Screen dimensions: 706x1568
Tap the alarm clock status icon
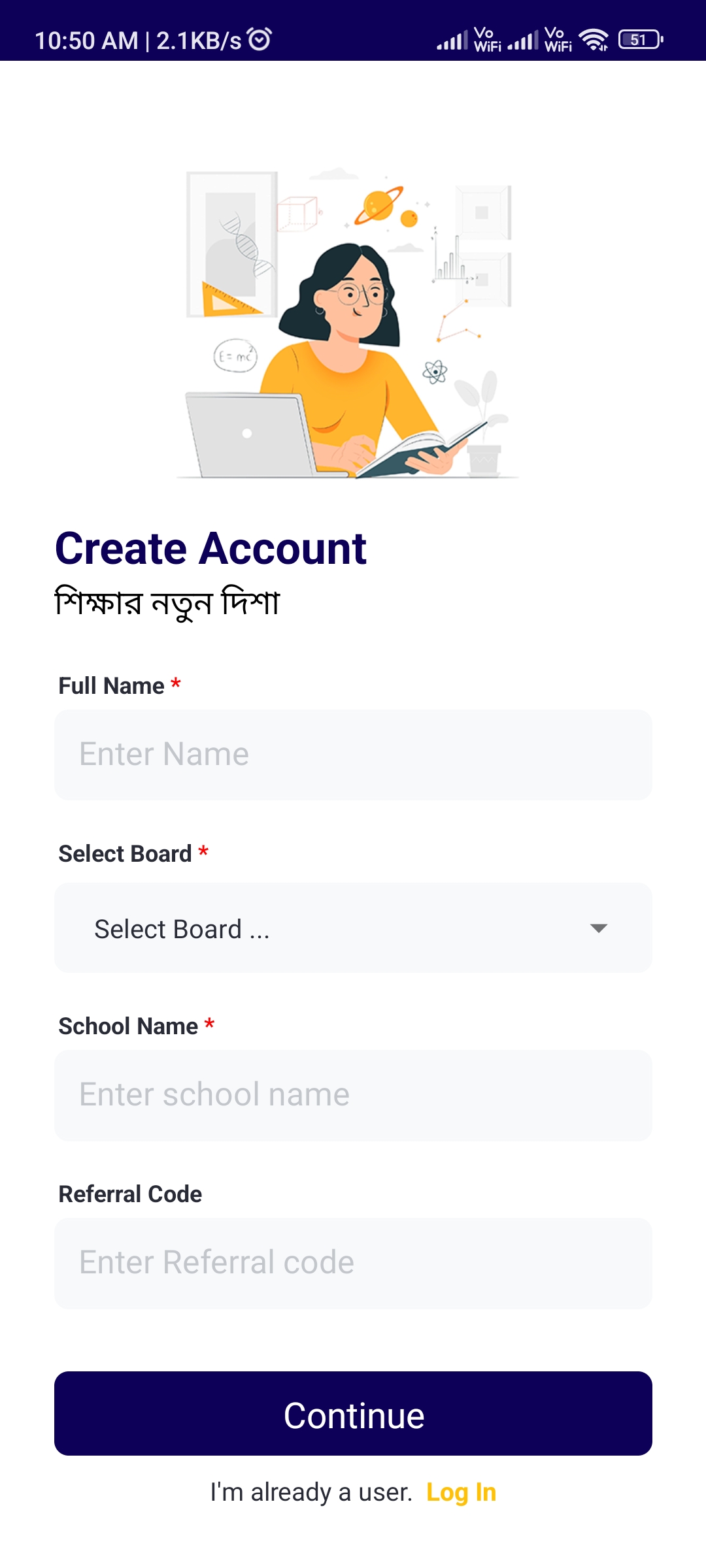(260, 39)
